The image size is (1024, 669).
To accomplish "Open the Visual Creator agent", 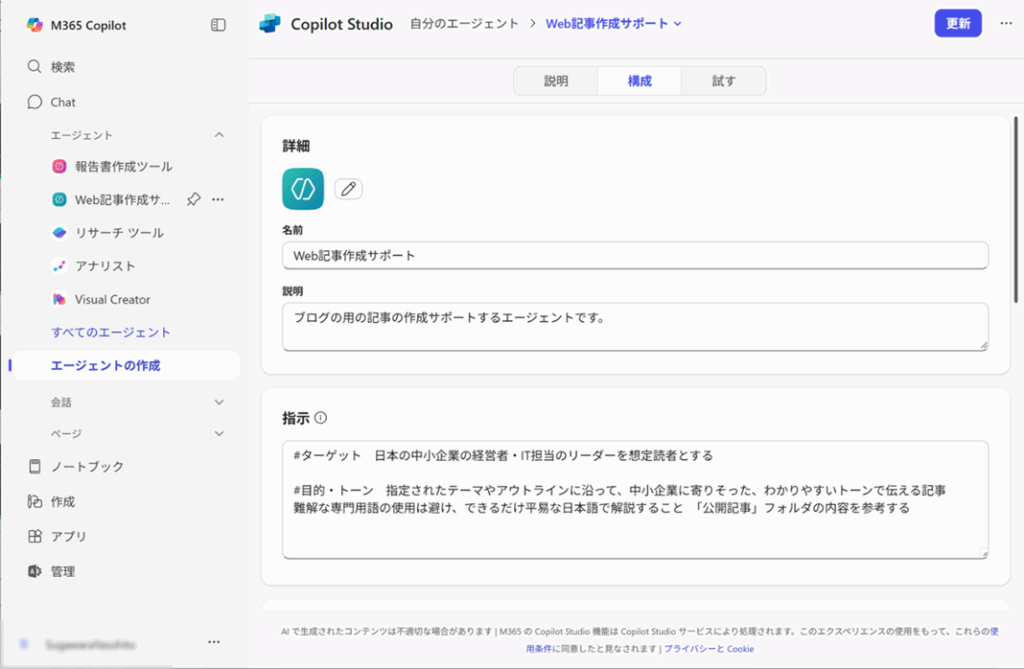I will [x=101, y=299].
